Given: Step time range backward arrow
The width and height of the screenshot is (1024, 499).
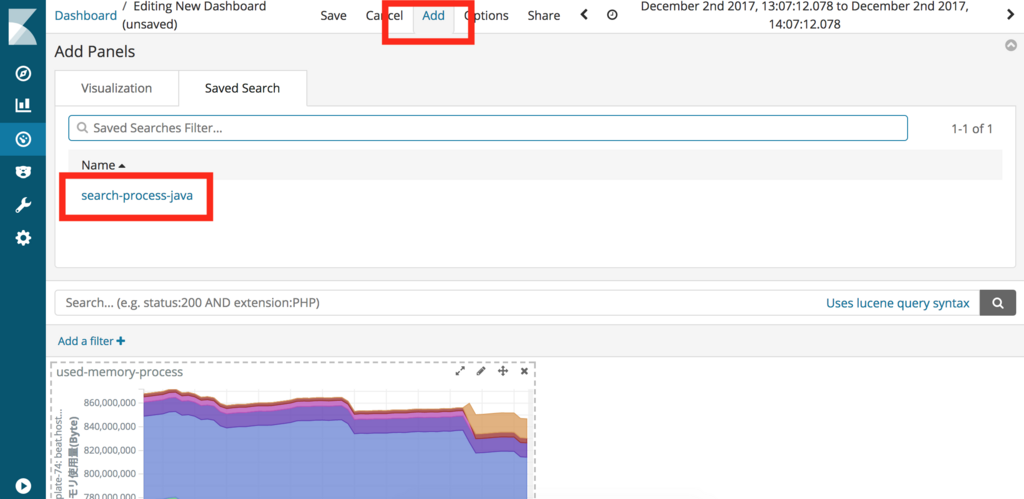Looking at the screenshot, I should click(584, 14).
